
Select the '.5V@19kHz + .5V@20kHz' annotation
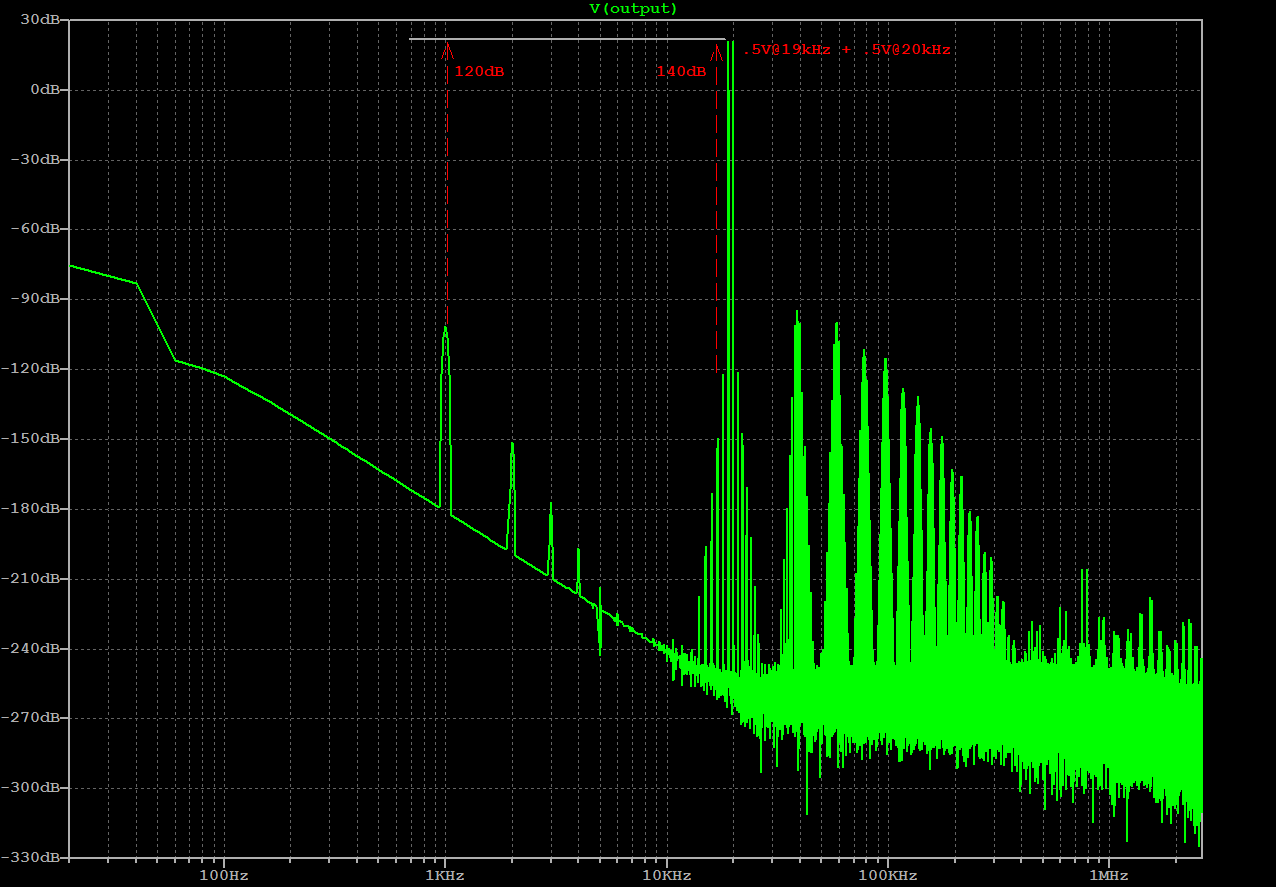coord(846,49)
